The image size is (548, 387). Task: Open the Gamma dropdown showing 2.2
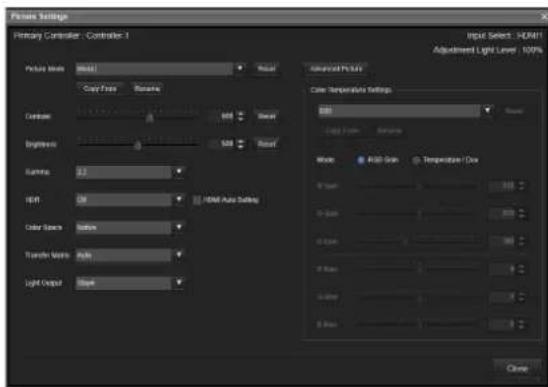click(x=130, y=172)
